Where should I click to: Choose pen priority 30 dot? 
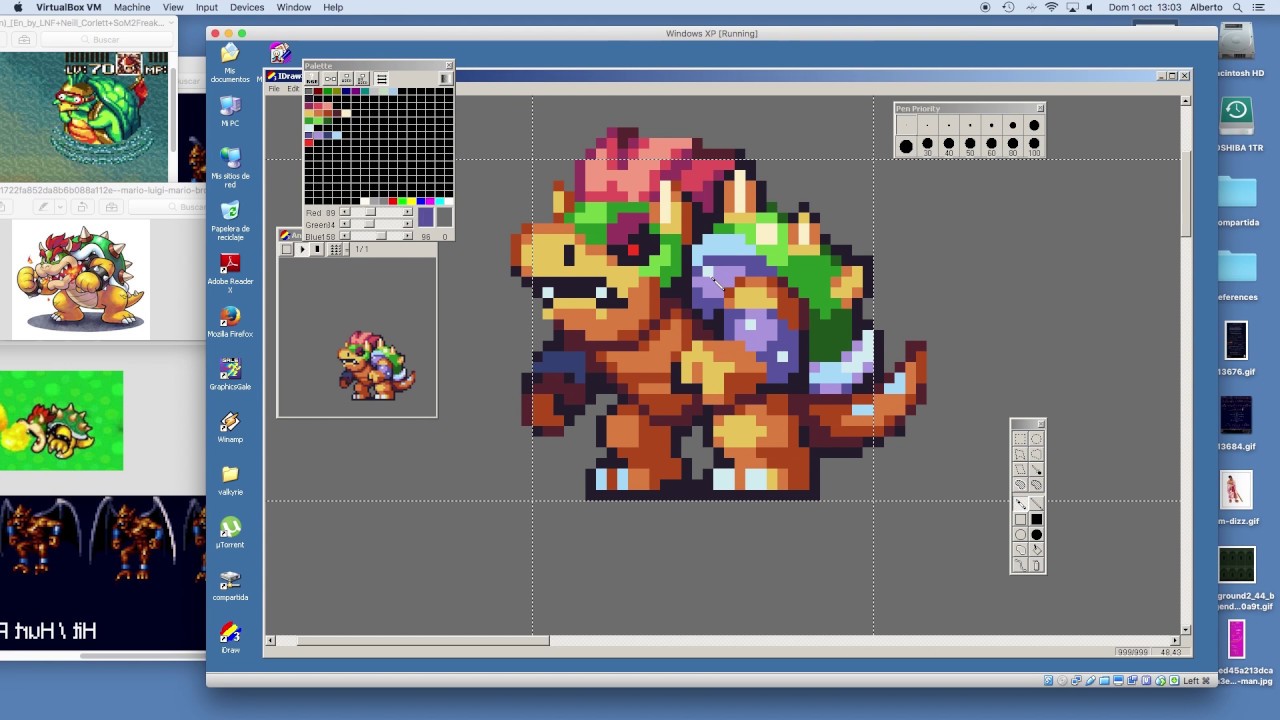pyautogui.click(x=927, y=146)
